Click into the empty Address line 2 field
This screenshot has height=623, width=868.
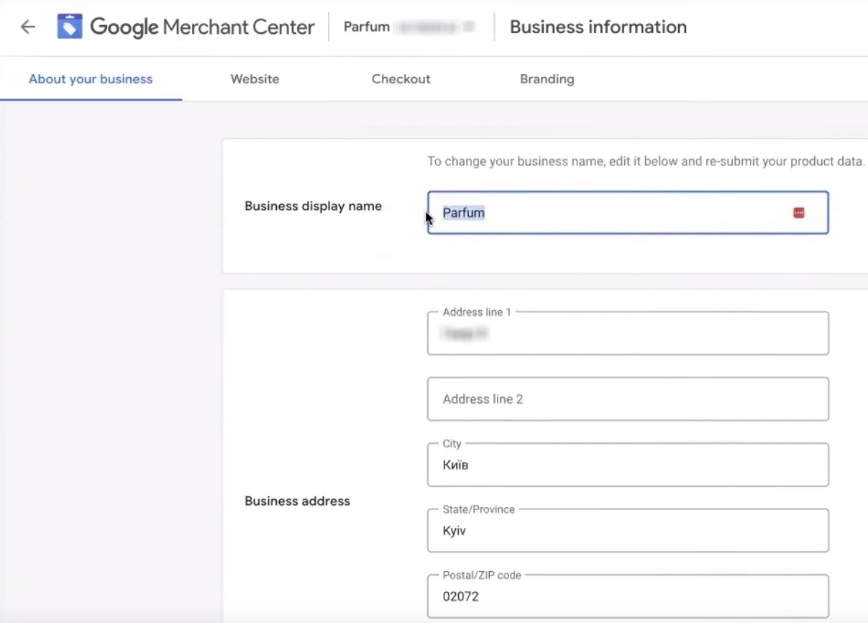[627, 399]
